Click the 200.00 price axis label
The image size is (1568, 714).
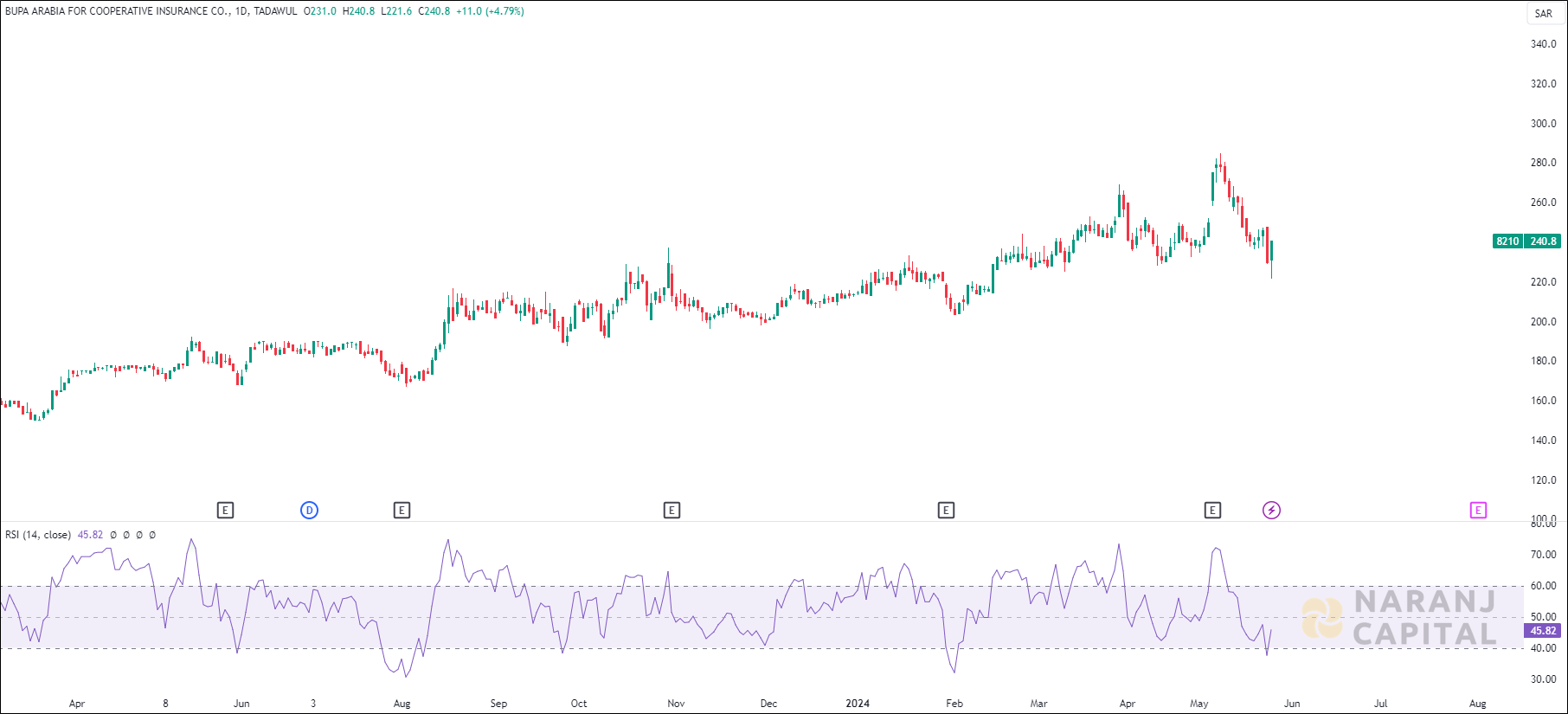point(1543,322)
